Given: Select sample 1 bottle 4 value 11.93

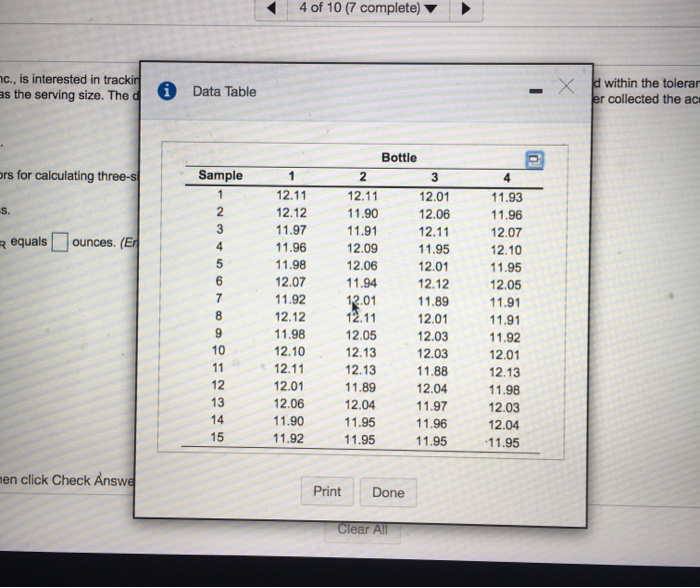Looking at the screenshot, I should [x=507, y=197].
